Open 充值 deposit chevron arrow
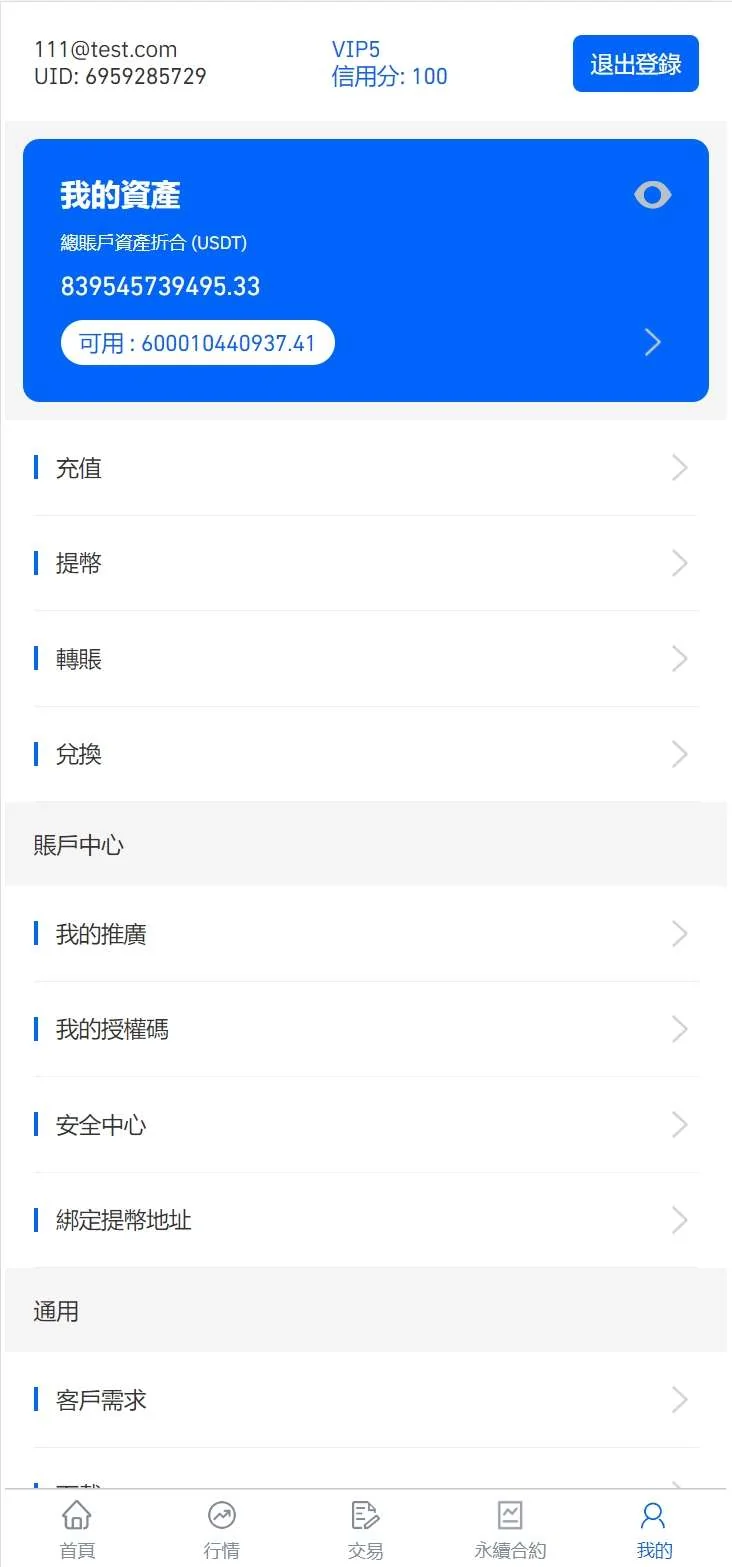The width and height of the screenshot is (732, 1567). [680, 468]
